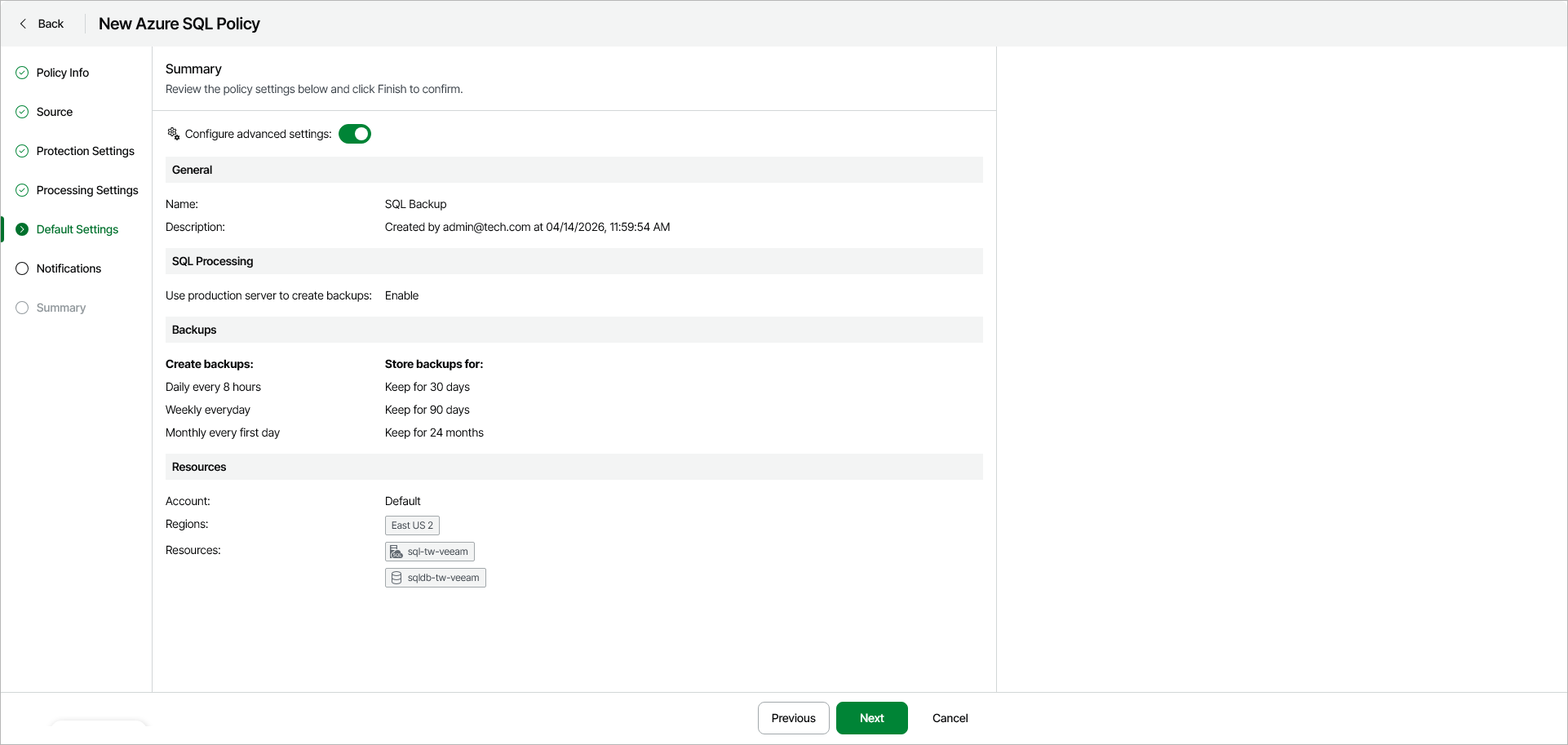The image size is (1568, 745).
Task: Click the Default Settings current-step icon
Action: (22, 229)
